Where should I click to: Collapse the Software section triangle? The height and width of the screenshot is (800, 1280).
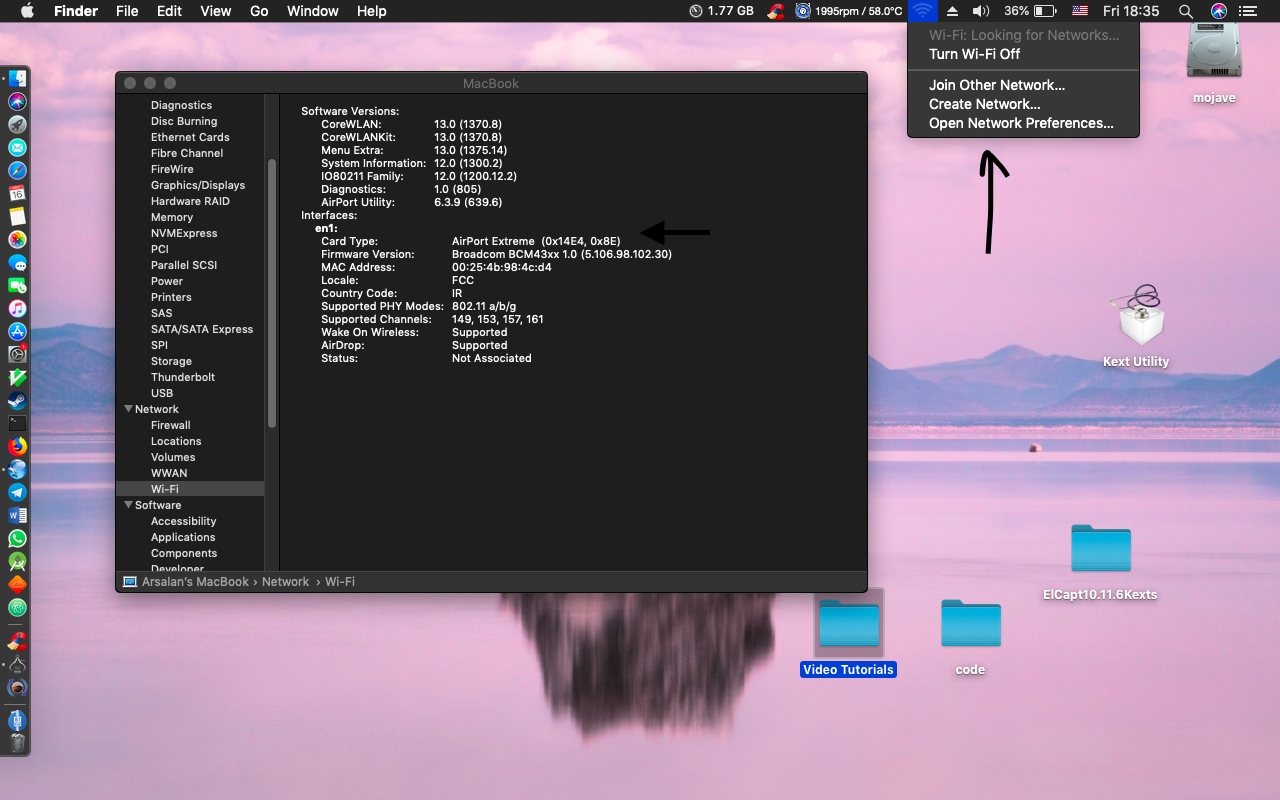[x=128, y=505]
